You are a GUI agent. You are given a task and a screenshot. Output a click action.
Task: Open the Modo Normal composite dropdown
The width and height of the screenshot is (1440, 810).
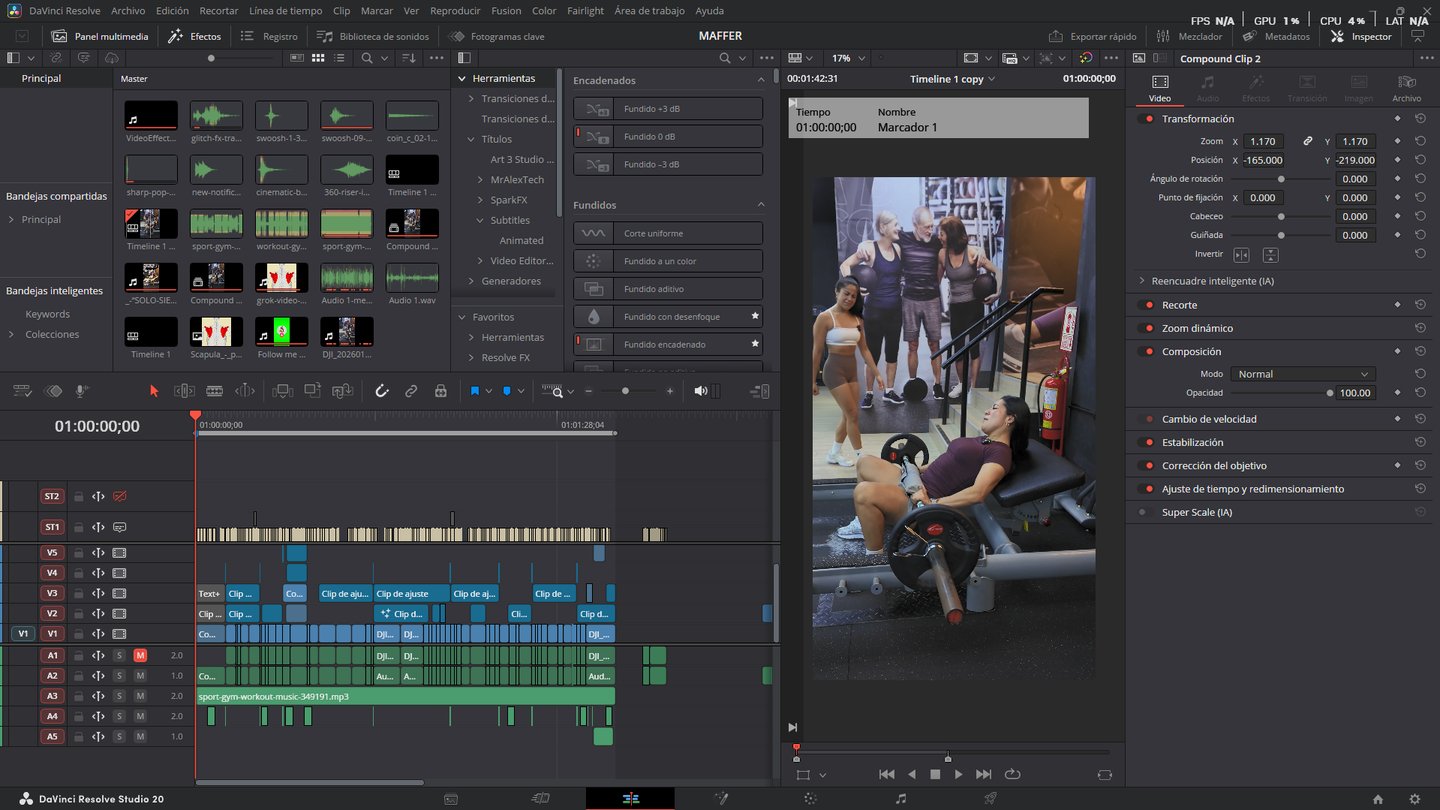pyautogui.click(x=1302, y=374)
